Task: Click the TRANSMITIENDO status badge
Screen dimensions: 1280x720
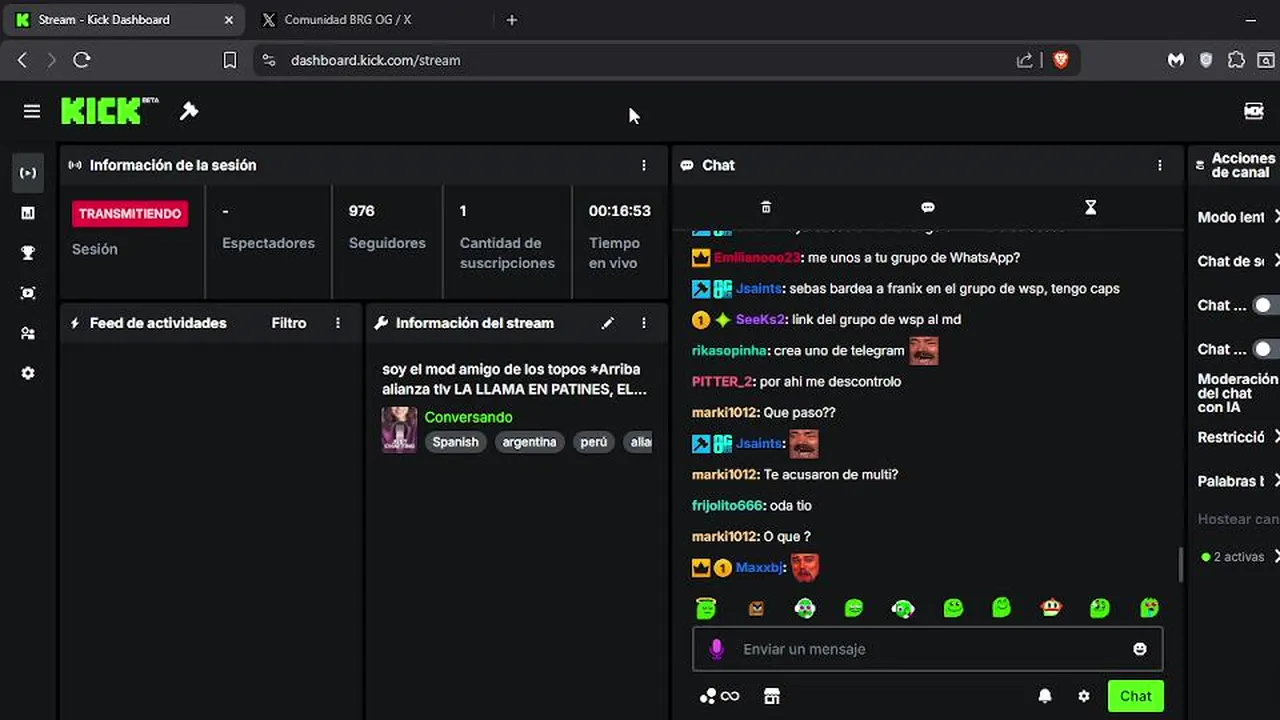Action: click(129, 214)
